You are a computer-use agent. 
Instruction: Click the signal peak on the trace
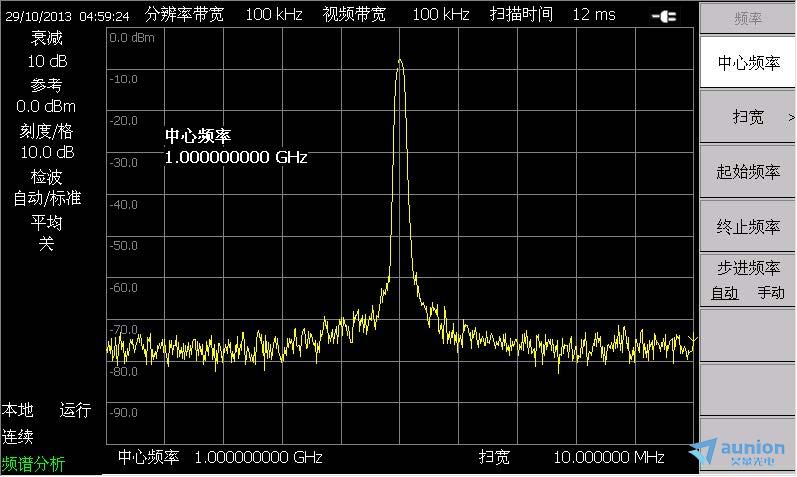tap(400, 62)
